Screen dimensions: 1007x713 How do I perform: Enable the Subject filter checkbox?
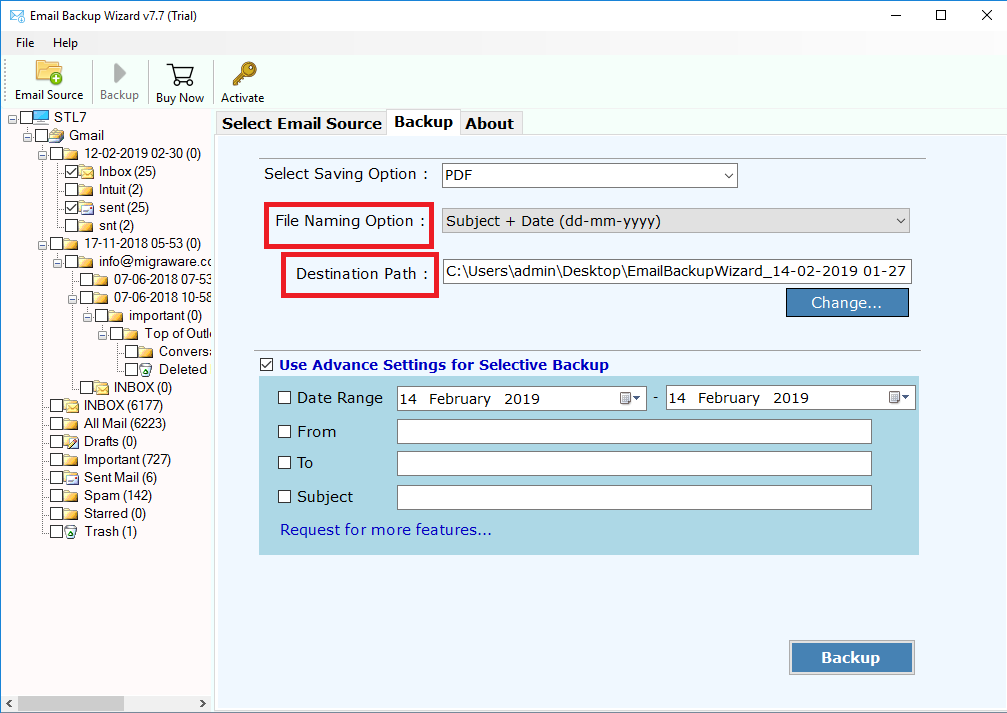[285, 497]
